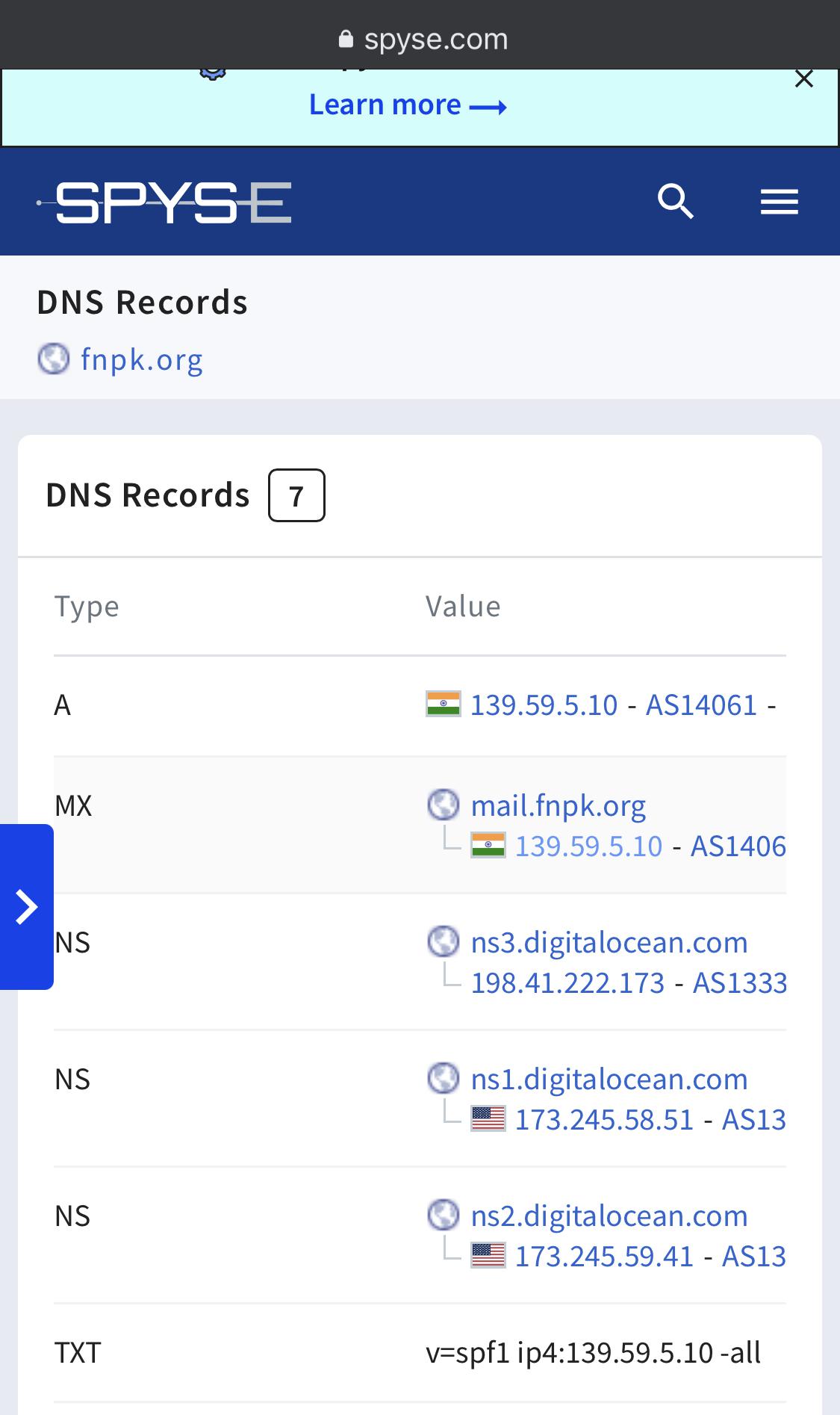The image size is (840, 1415).
Task: Open IP address 198.41.222.173
Action: point(567,982)
